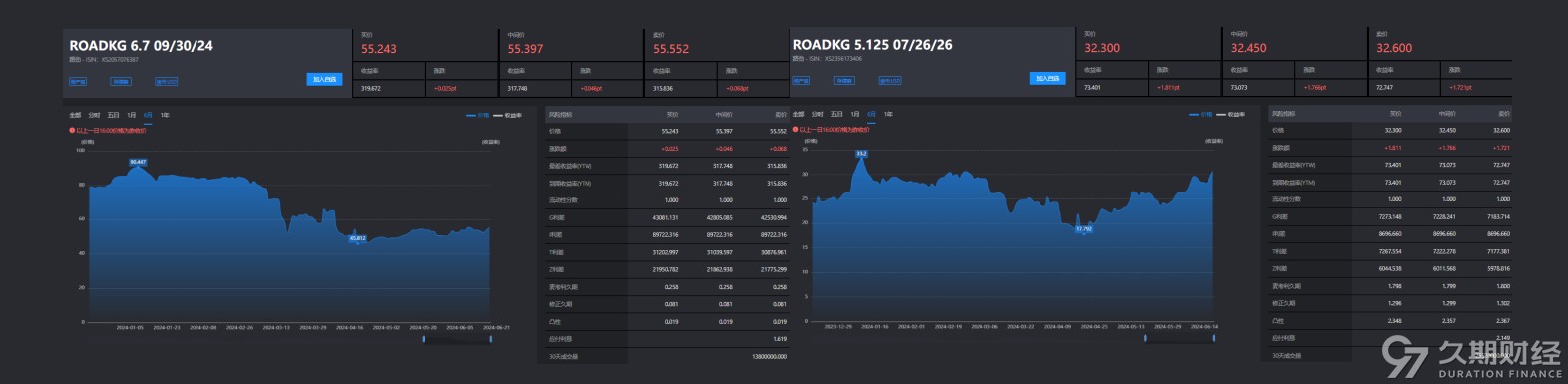Toggle the white yield legend on ROADKG 5.125 chart
Viewport: 1568px width, 384px height.
1231,114
